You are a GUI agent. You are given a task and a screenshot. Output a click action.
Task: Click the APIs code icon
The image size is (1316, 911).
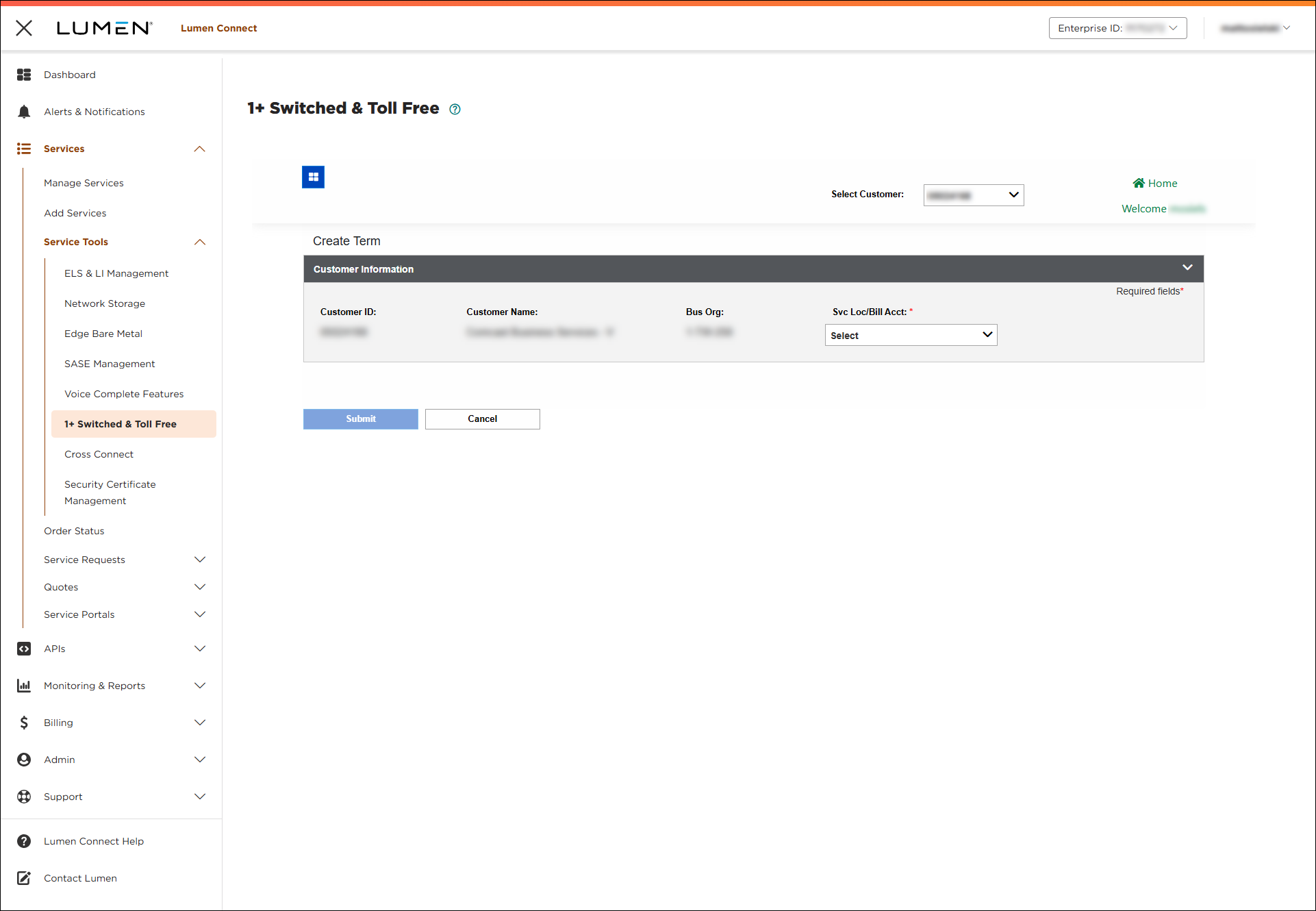point(24,649)
